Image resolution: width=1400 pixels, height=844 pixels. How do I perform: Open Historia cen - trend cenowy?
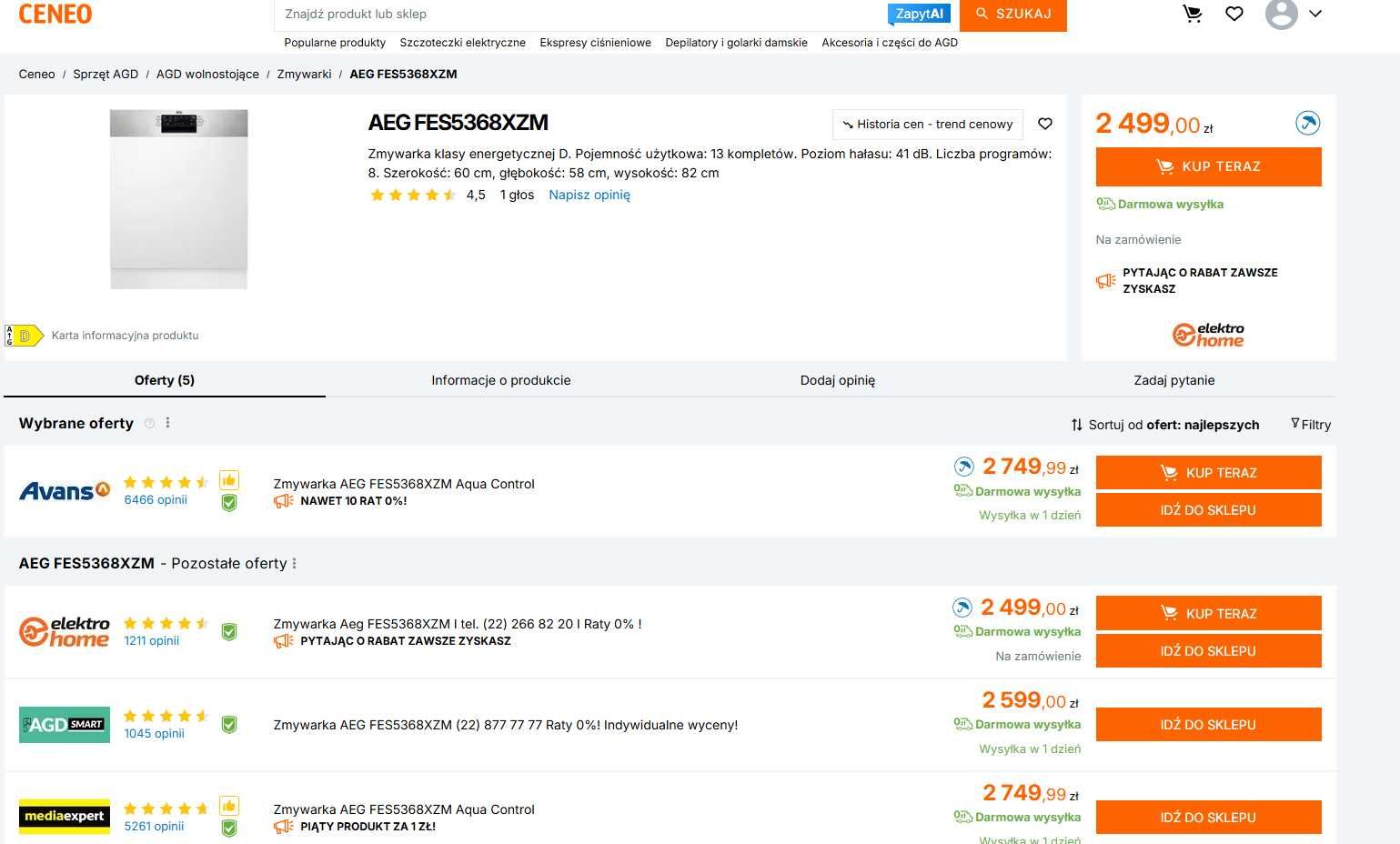928,125
